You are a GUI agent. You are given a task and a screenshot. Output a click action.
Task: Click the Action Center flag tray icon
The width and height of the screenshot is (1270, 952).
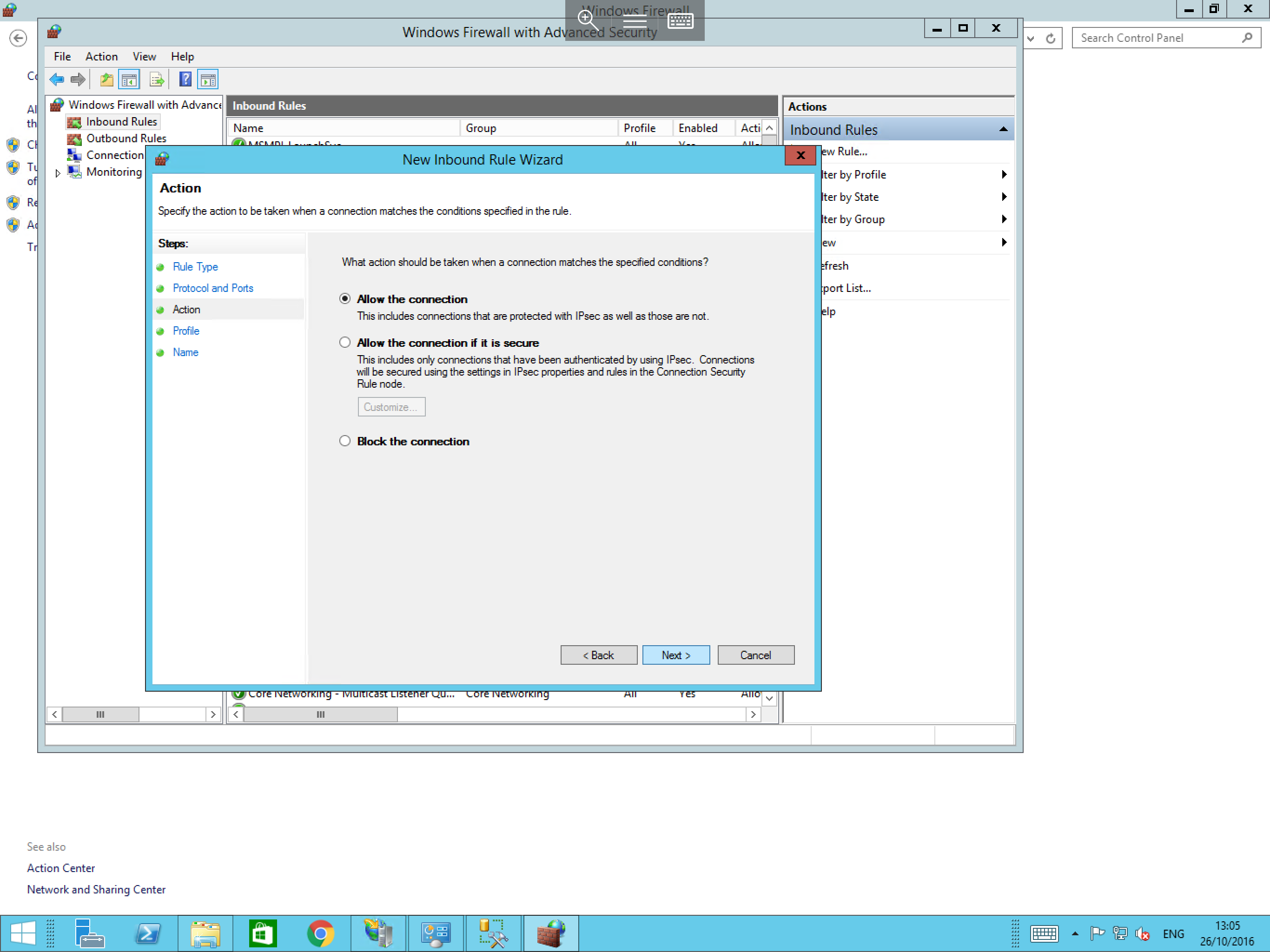[x=1097, y=934]
